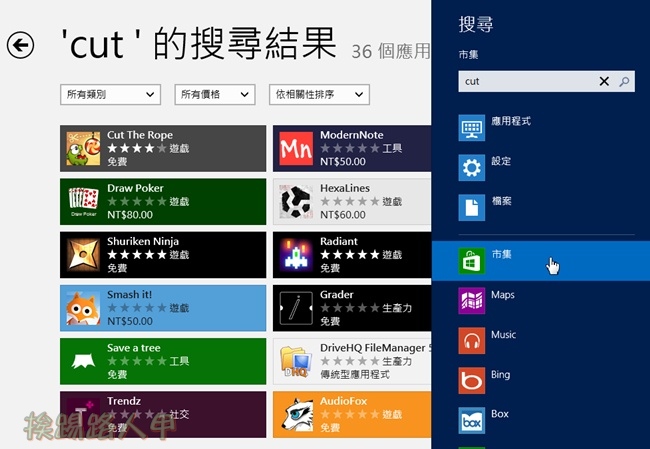Screen dimensions: 650x449
Task: Open the Cut The Rope title
Action: pos(140,135)
